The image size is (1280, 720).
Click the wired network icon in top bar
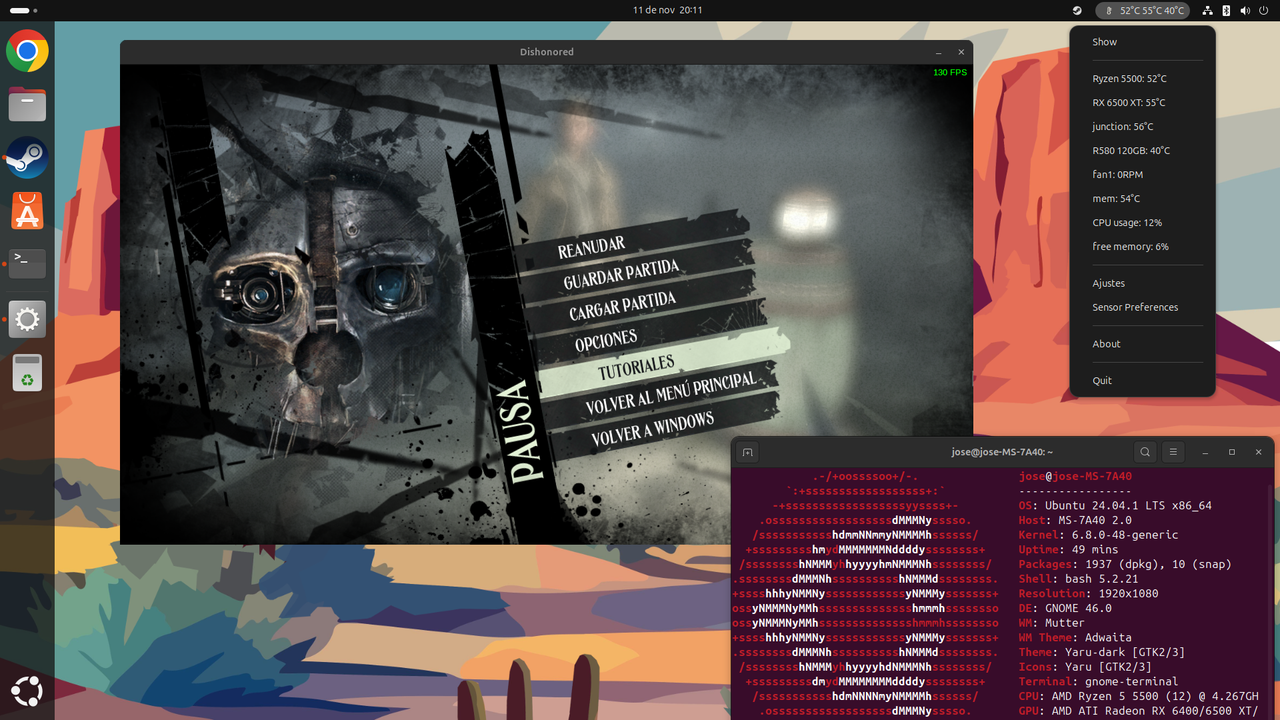point(1208,10)
